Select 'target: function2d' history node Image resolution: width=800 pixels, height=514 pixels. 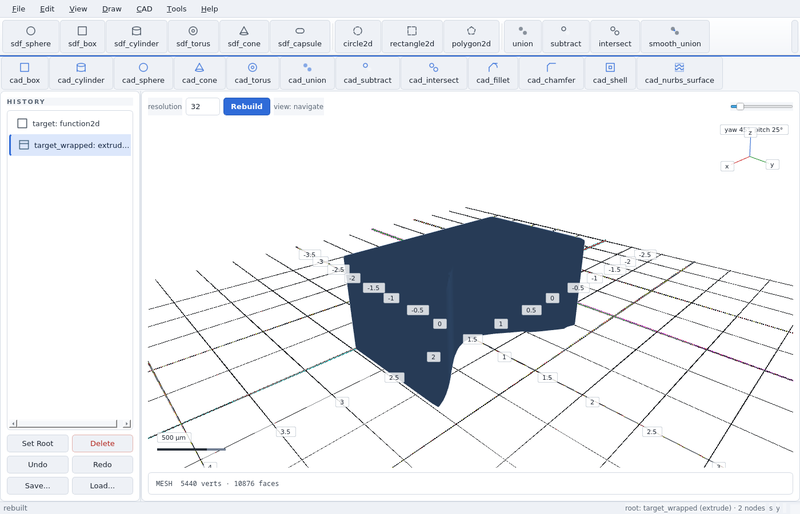[70, 124]
